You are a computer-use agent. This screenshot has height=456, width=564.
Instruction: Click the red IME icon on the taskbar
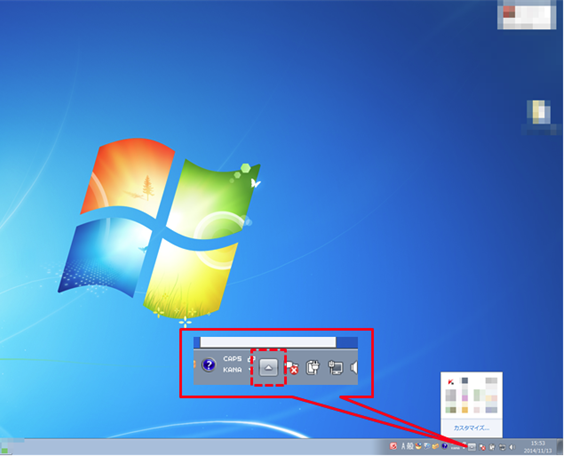[x=393, y=446]
